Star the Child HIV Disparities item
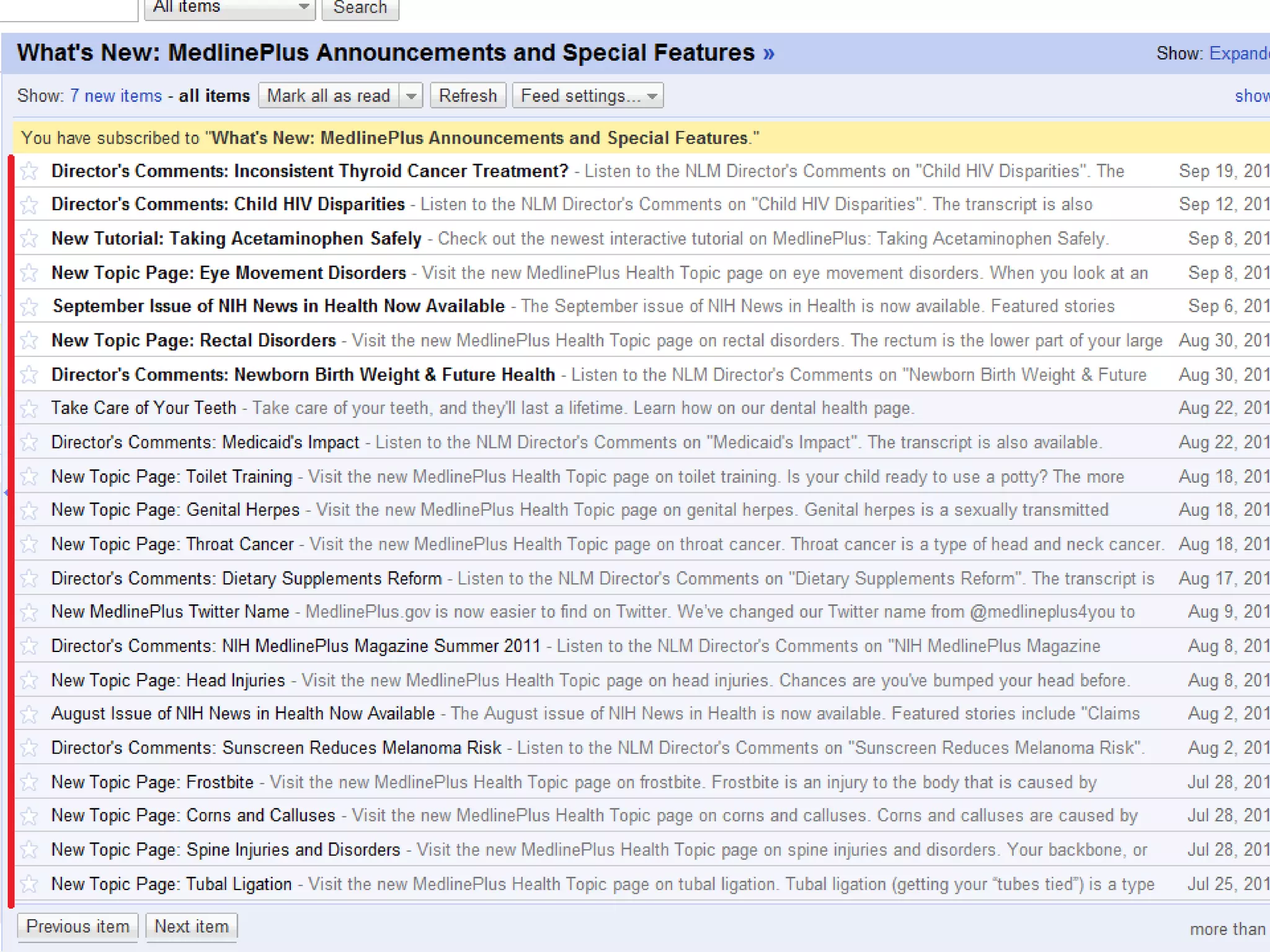The image size is (1270, 952). 29,204
